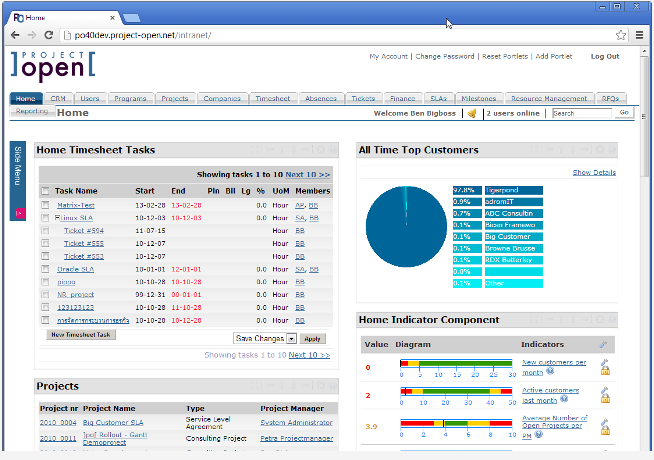Focus the Search input field
Screen dimensions: 654x460
582,113
